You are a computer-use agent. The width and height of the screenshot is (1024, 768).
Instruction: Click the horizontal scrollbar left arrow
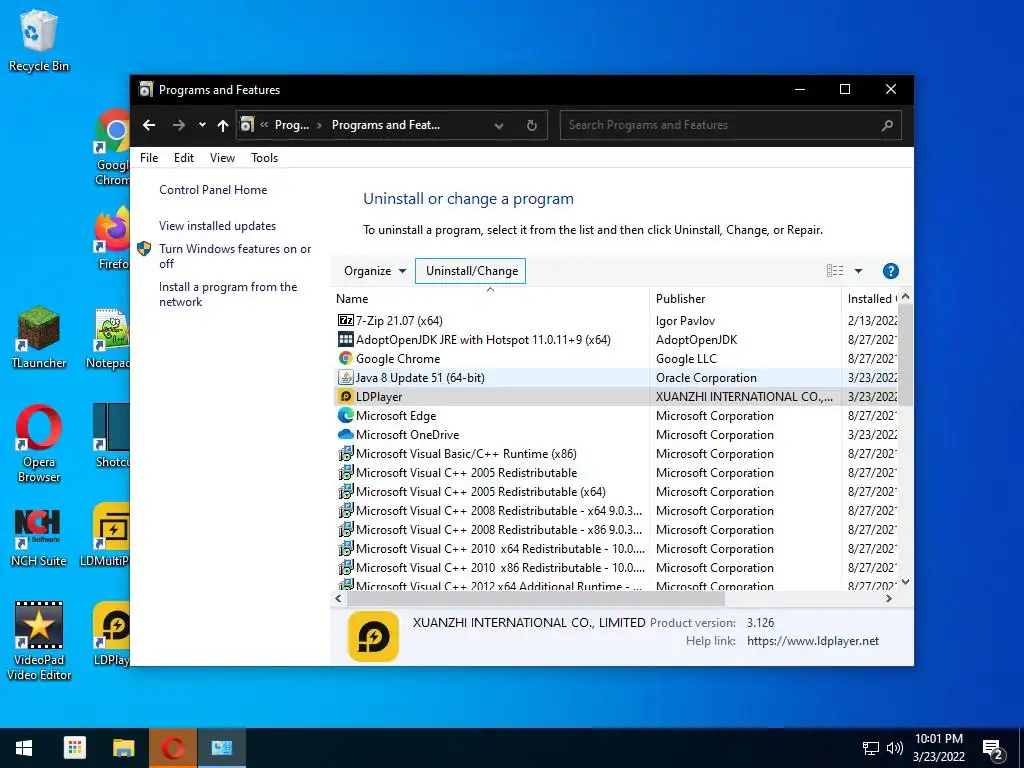[x=338, y=598]
